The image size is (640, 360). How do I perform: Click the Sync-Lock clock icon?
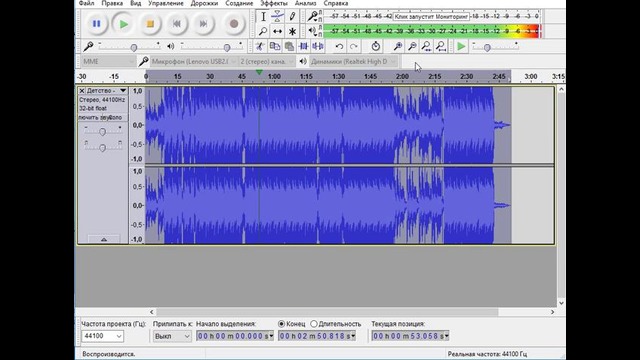[x=376, y=46]
